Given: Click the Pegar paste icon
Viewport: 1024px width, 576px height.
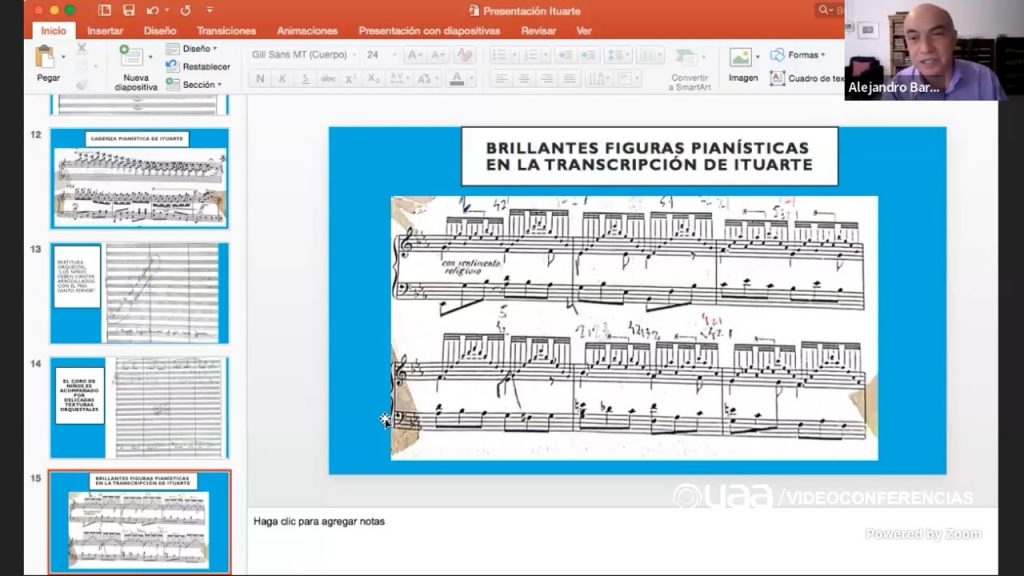Looking at the screenshot, I should (x=45, y=57).
